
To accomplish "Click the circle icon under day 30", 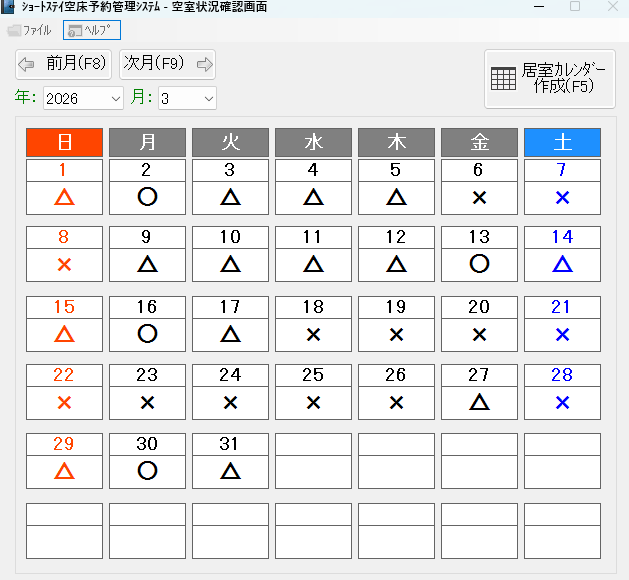I will 147,470.
